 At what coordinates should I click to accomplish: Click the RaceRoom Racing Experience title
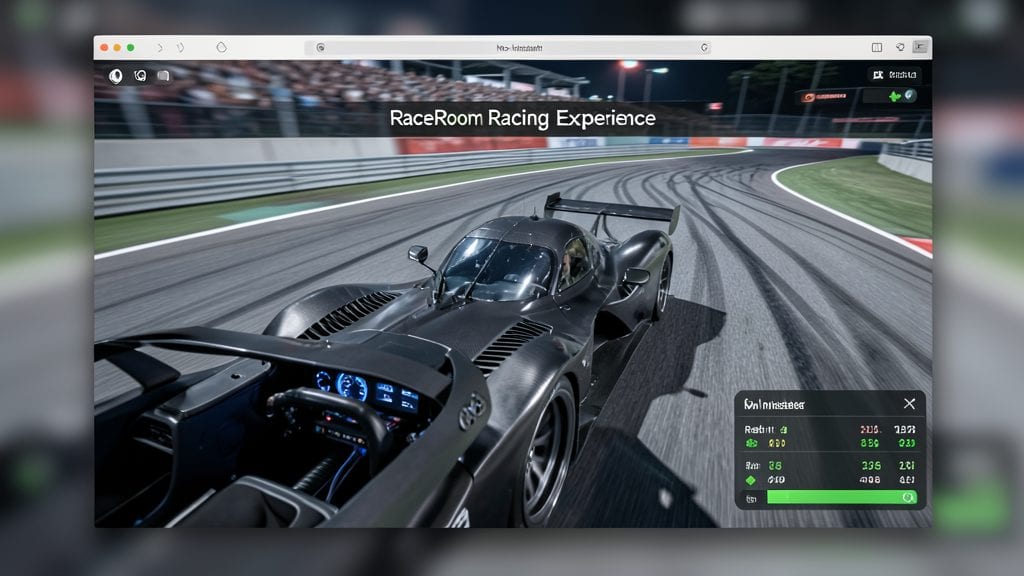(x=522, y=118)
